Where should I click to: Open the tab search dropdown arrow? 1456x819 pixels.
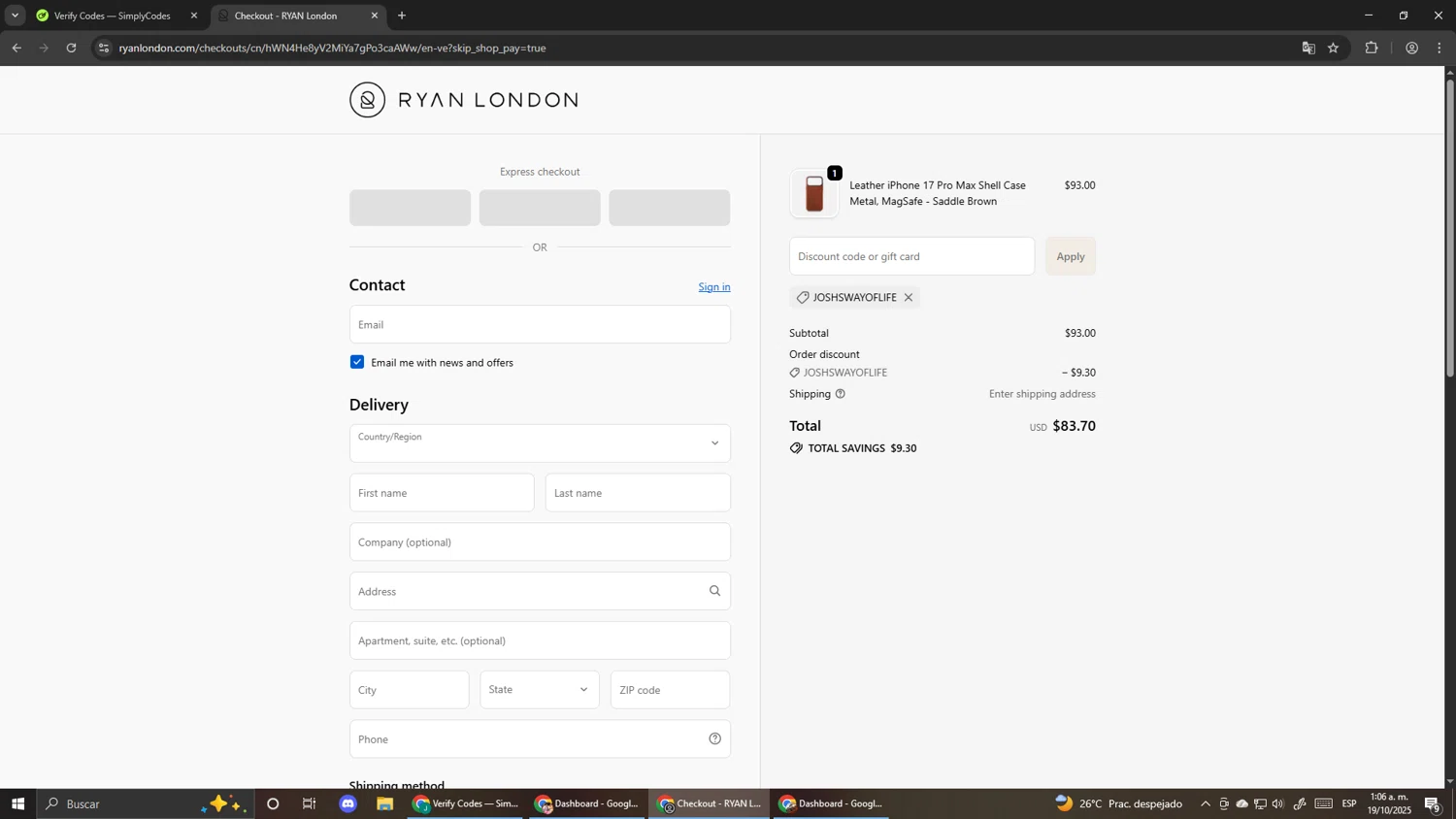click(x=15, y=16)
